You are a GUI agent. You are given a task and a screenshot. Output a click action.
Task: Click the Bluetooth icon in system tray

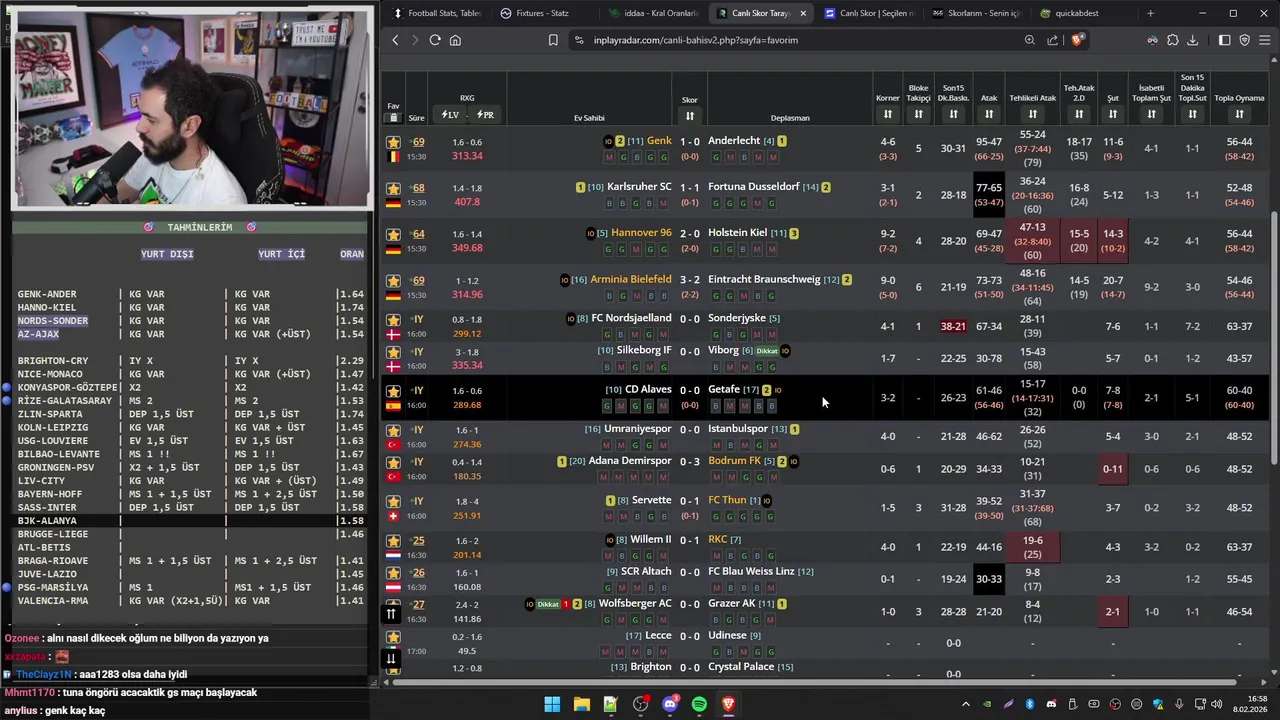pyautogui.click(x=1029, y=704)
